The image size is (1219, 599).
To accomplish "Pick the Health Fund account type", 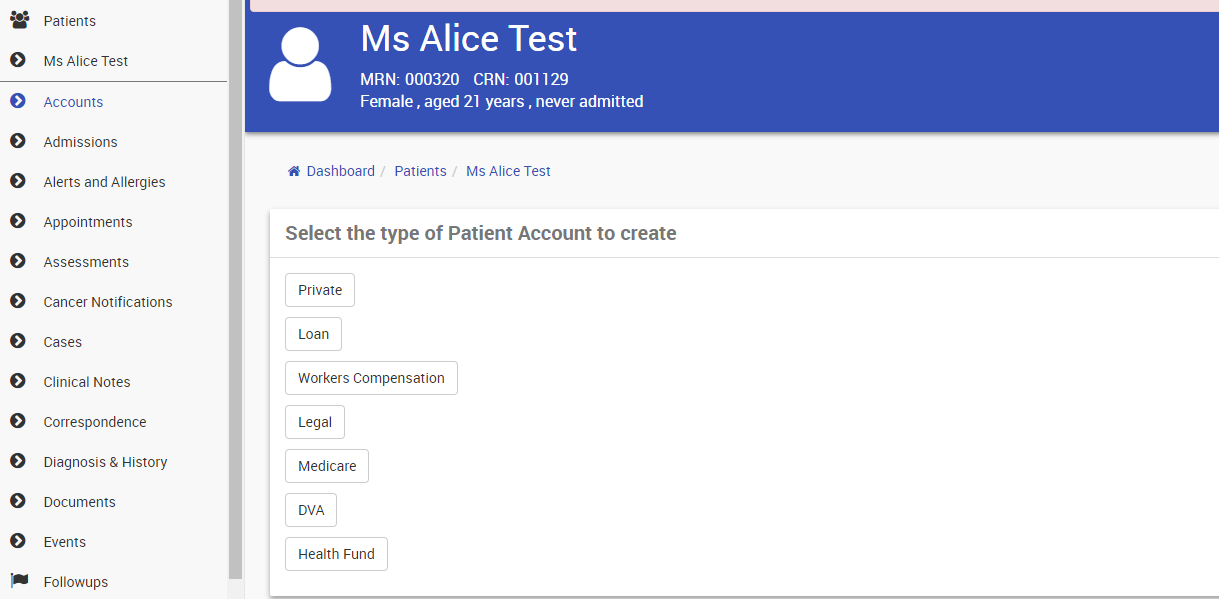I will [x=336, y=554].
